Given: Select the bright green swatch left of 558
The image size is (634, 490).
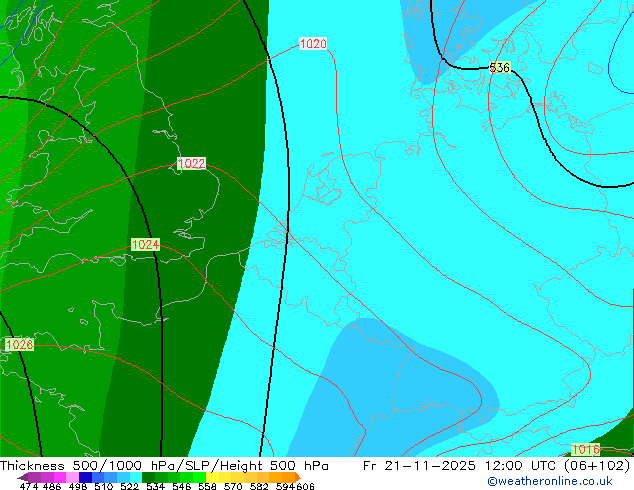Looking at the screenshot, I should (200, 477).
